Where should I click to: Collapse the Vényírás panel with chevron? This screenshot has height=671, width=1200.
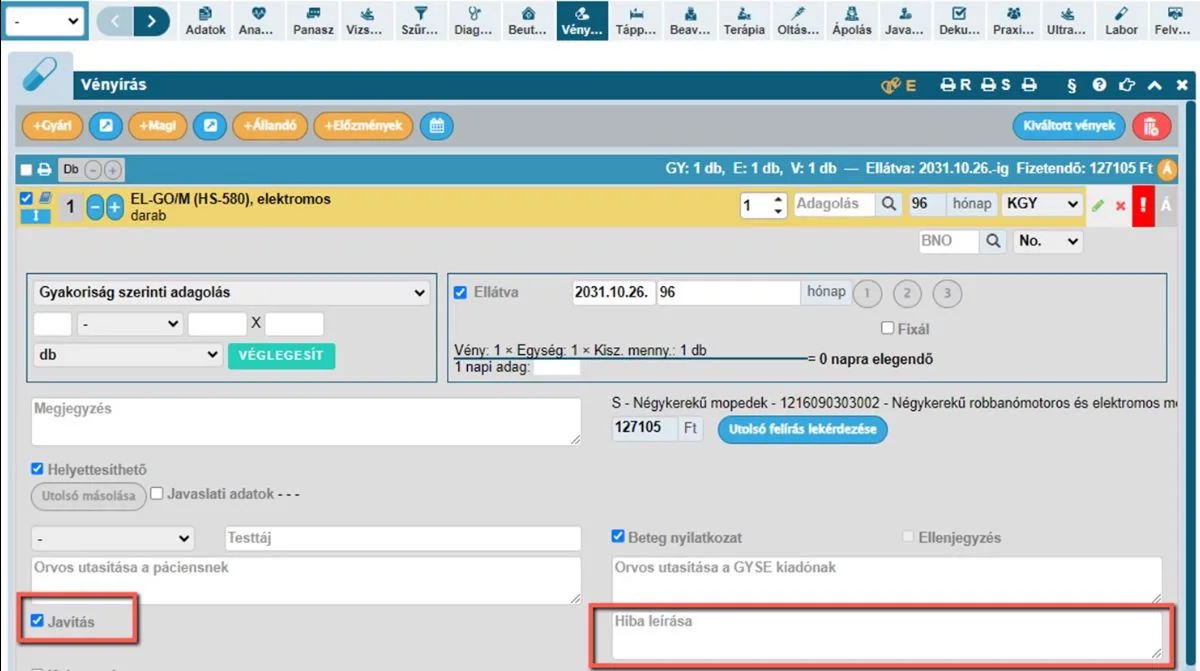point(1155,86)
